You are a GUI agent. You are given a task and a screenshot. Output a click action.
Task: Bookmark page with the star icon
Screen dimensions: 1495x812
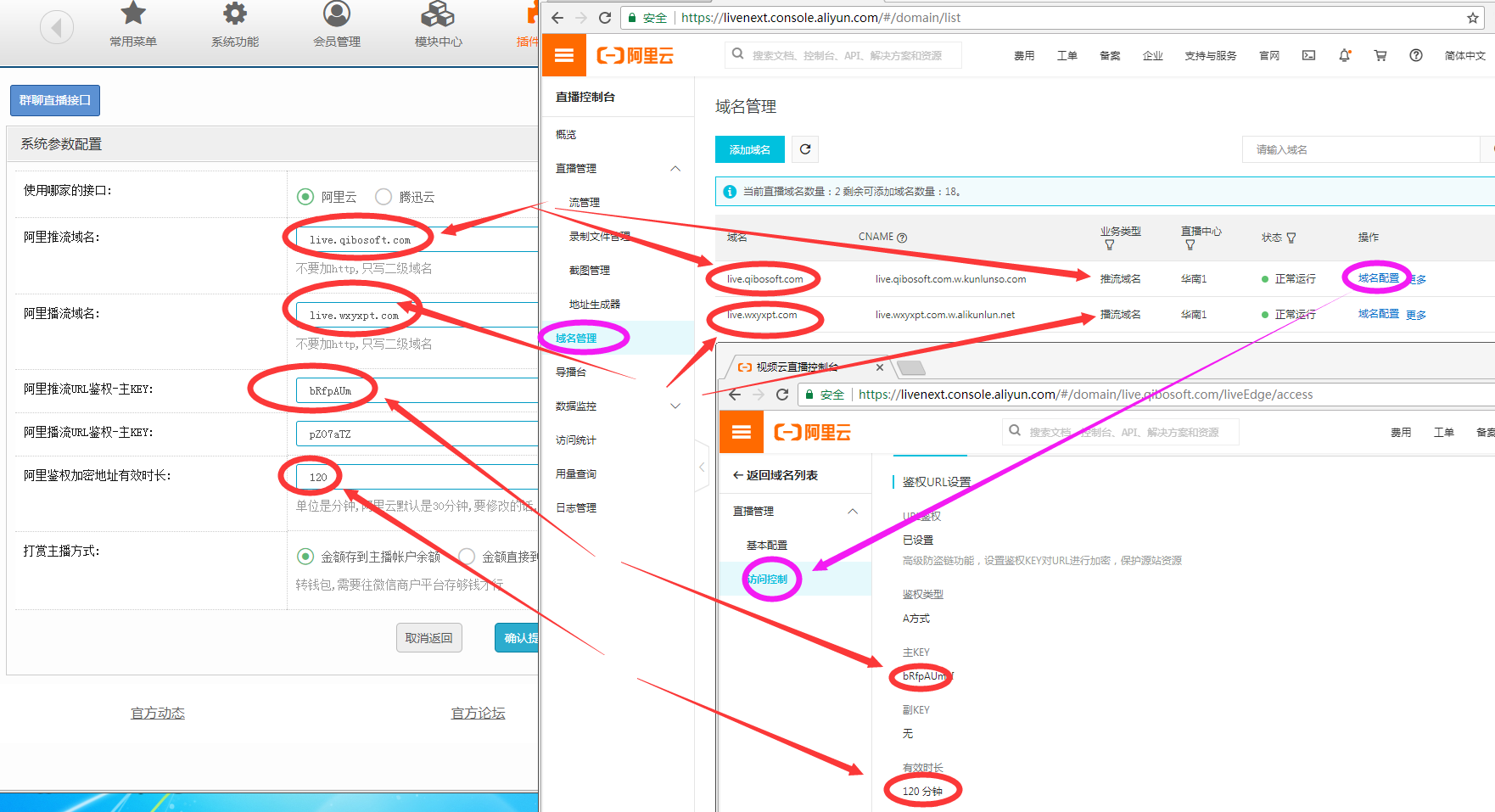pos(1472,18)
